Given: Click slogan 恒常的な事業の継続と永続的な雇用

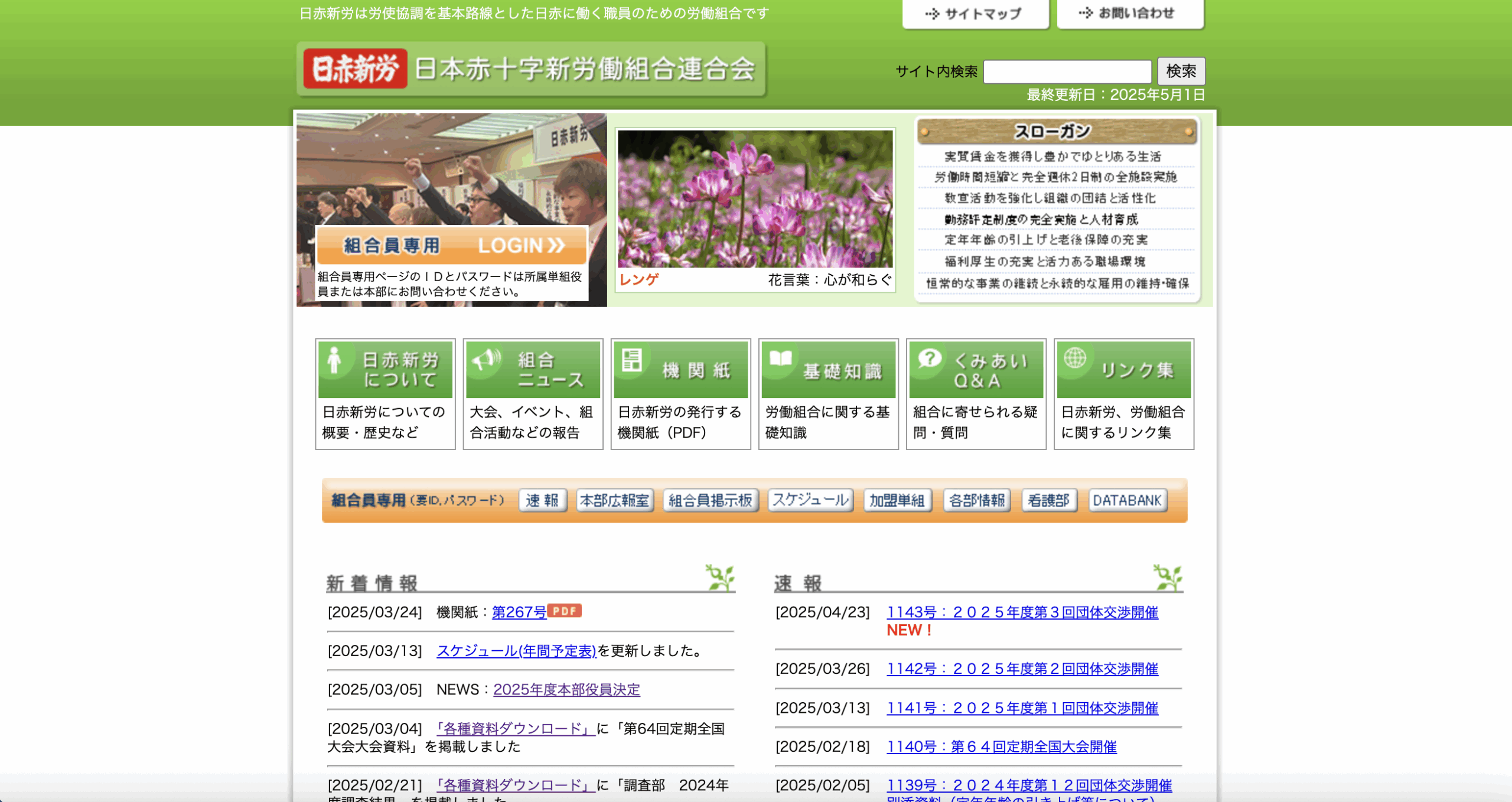Looking at the screenshot, I should pyautogui.click(x=1057, y=283).
